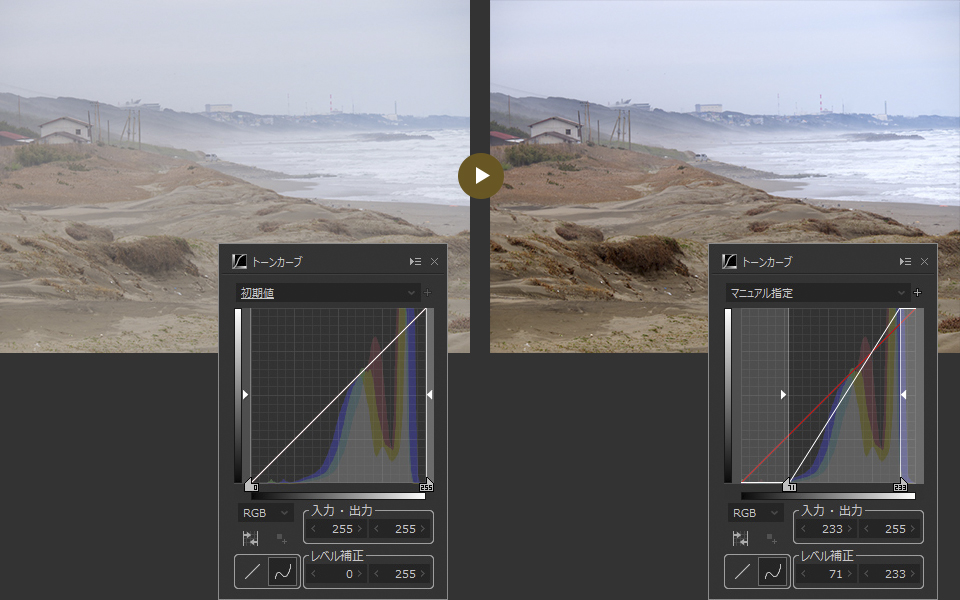The width and height of the screenshot is (960, 600).
Task: Click the play button between the two photos
Action: pos(481,176)
